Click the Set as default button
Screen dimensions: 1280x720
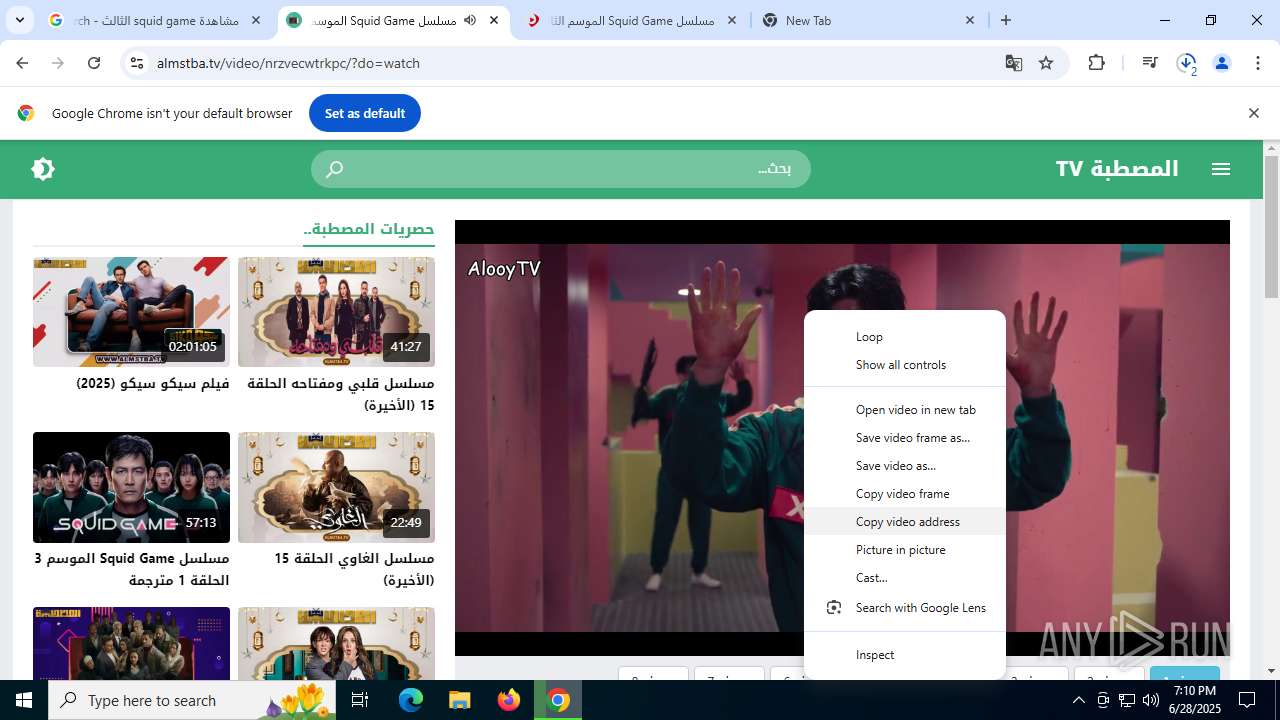point(365,113)
